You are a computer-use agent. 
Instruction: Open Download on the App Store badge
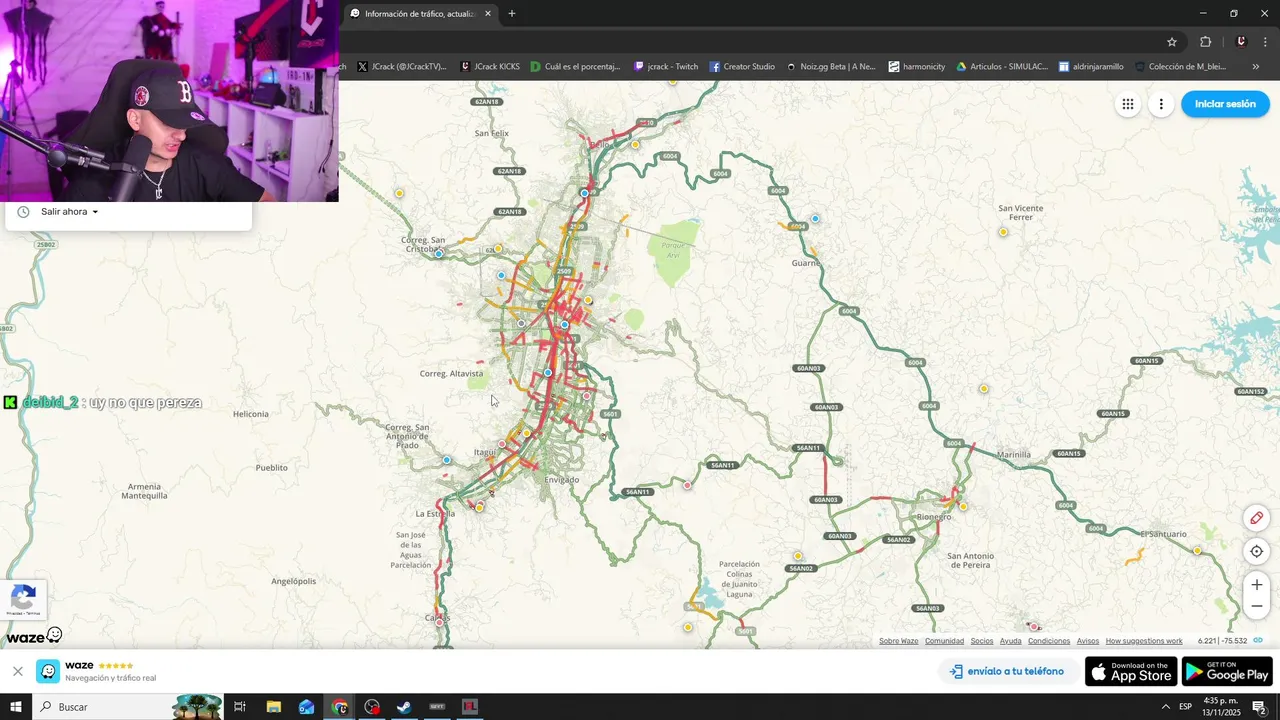click(x=1131, y=671)
